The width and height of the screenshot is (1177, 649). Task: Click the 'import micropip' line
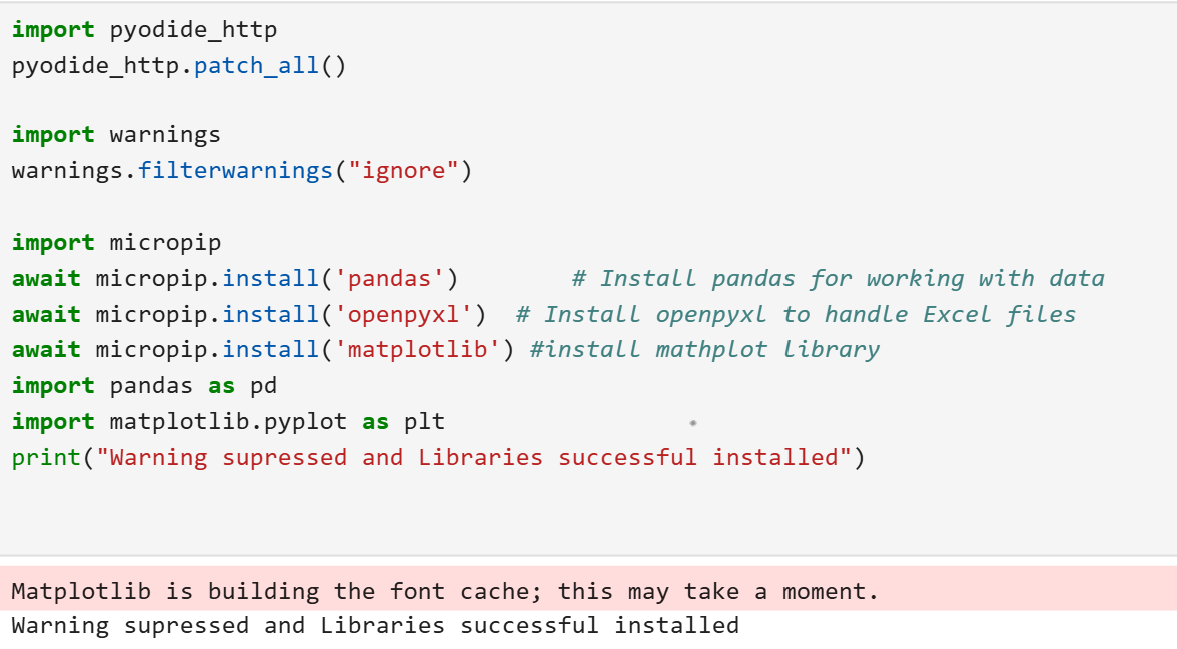coord(116,242)
